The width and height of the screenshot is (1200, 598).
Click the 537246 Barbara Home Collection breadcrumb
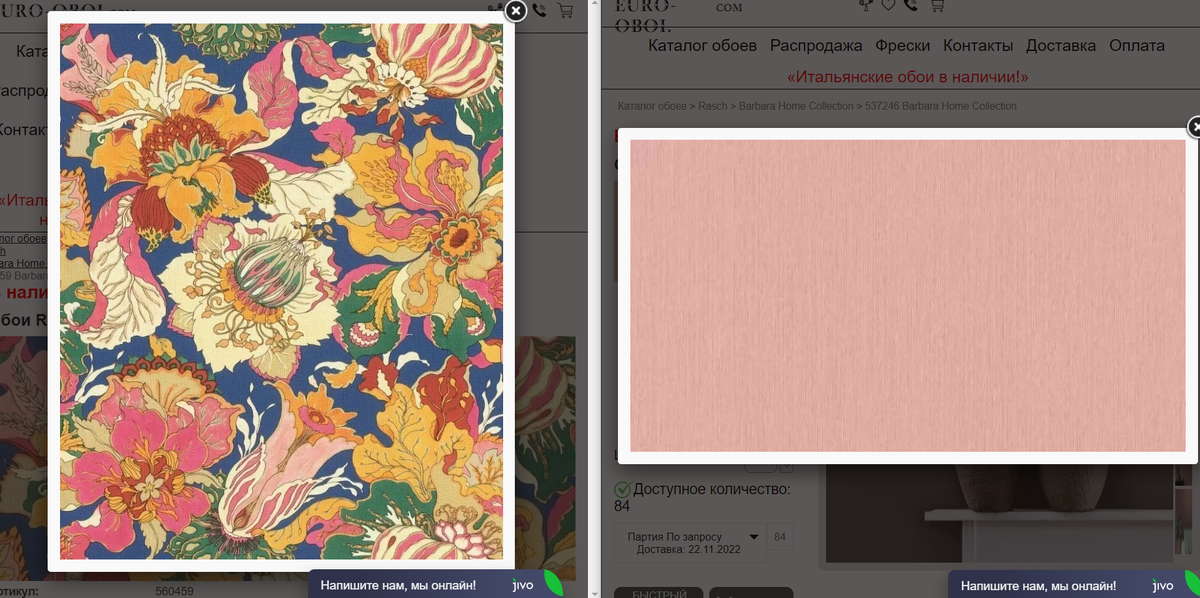pyautogui.click(x=941, y=106)
